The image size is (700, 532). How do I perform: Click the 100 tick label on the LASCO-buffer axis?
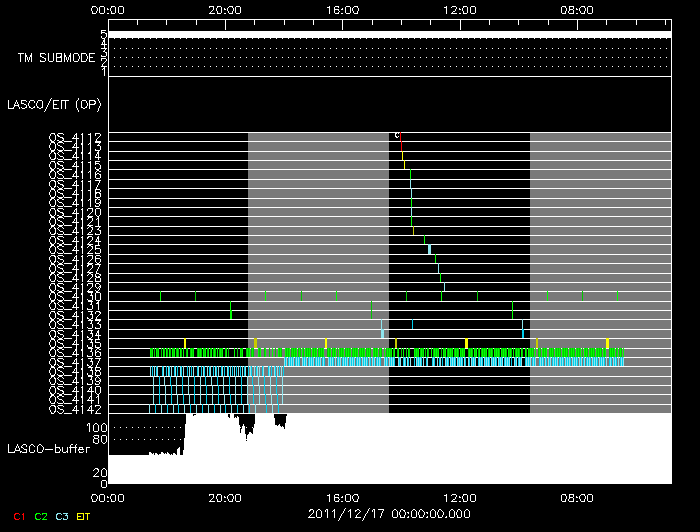[x=96, y=428]
